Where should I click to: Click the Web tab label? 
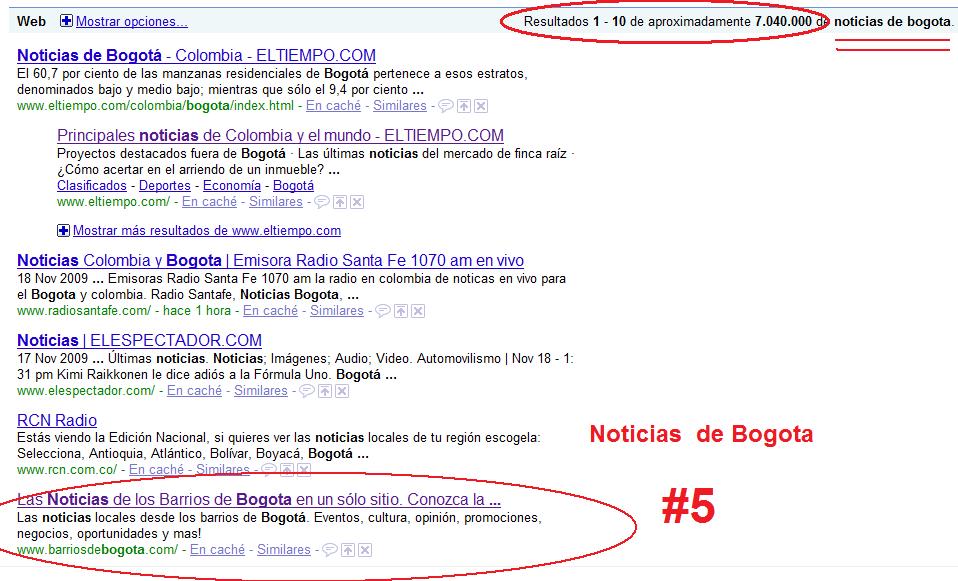31,21
